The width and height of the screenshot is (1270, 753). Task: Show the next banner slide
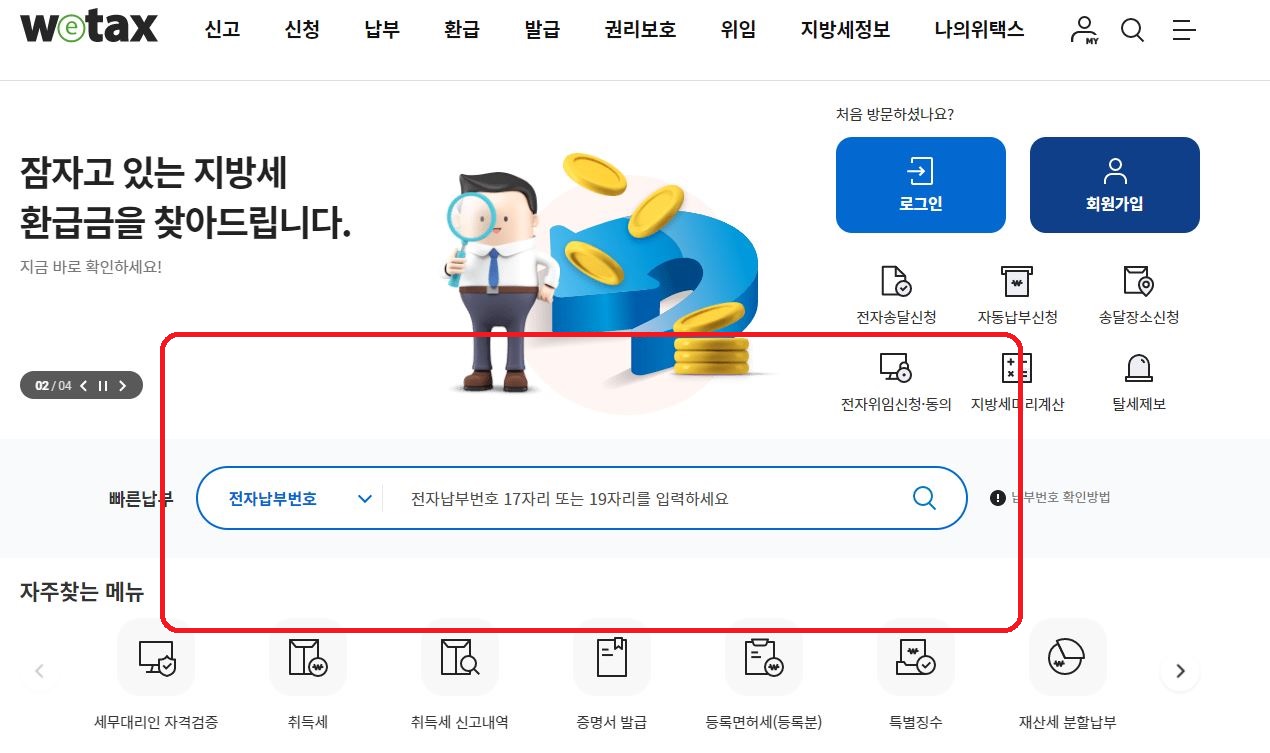[123, 386]
